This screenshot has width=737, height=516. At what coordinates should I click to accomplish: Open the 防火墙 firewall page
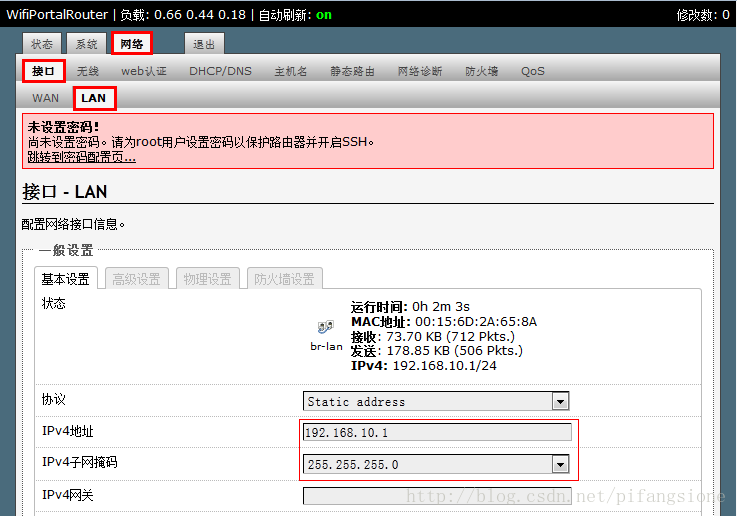481,71
